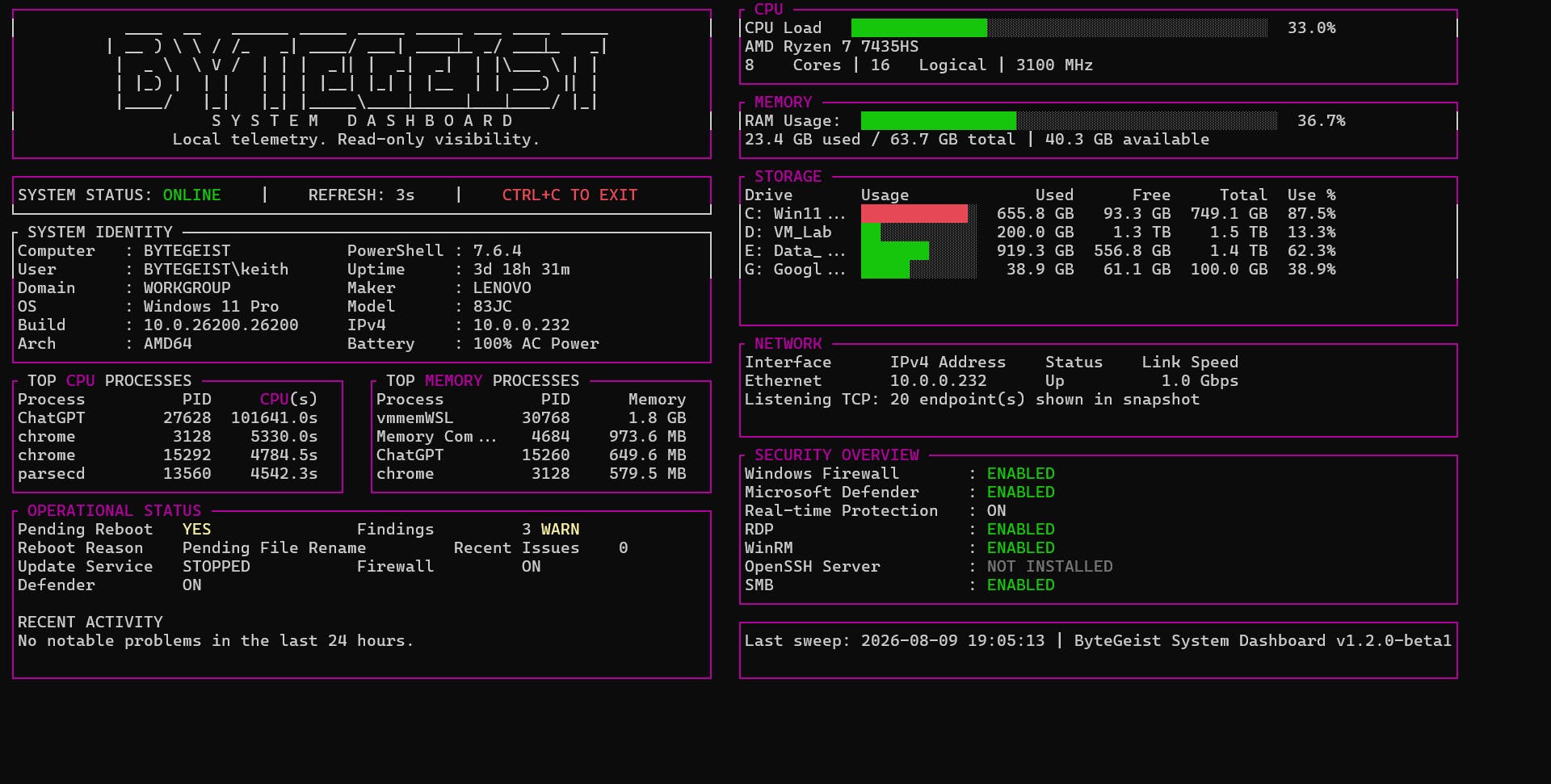
Task: Click the CPU Load progress bar
Action: pyautogui.click(x=1060, y=27)
